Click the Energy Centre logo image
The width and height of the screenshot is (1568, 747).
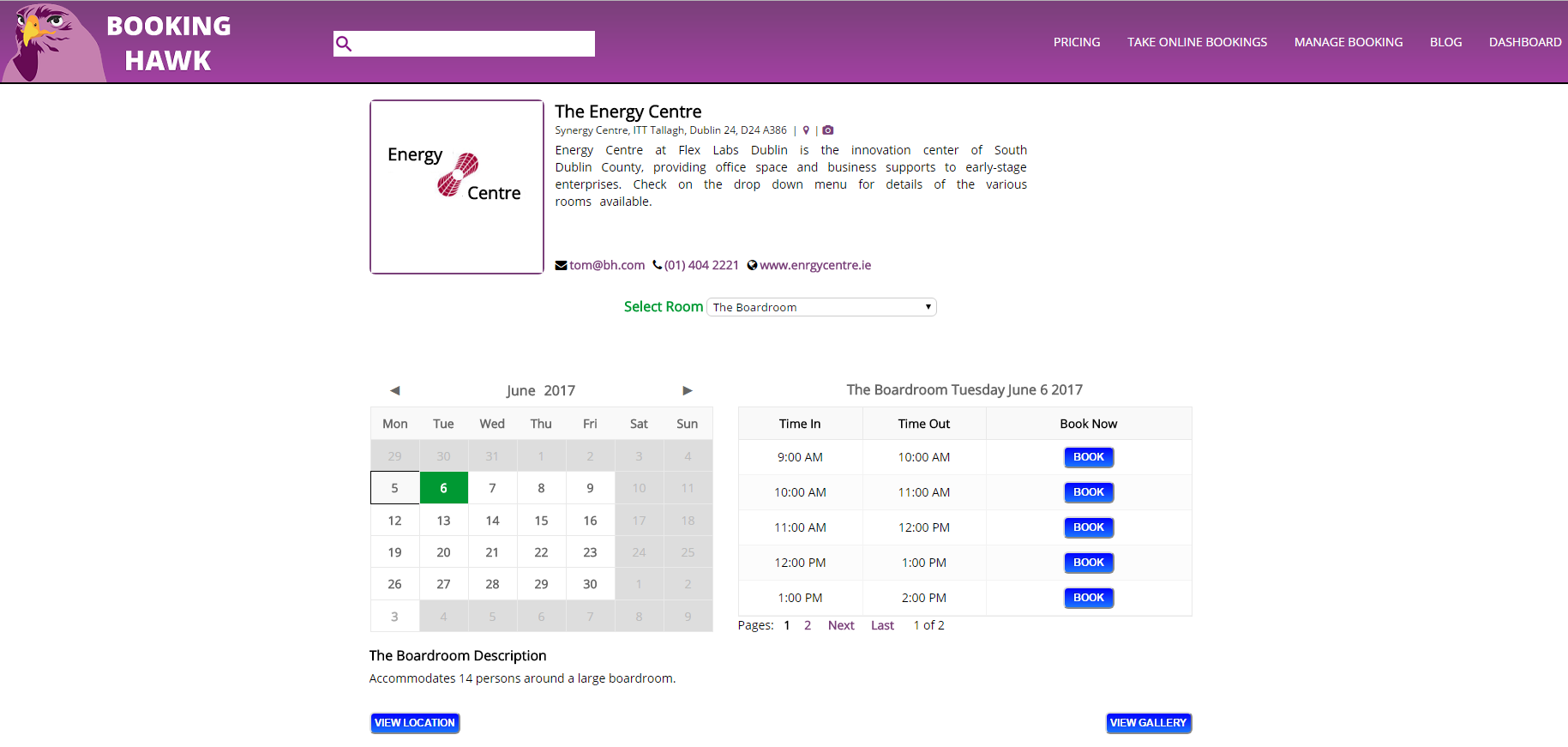pyautogui.click(x=457, y=187)
